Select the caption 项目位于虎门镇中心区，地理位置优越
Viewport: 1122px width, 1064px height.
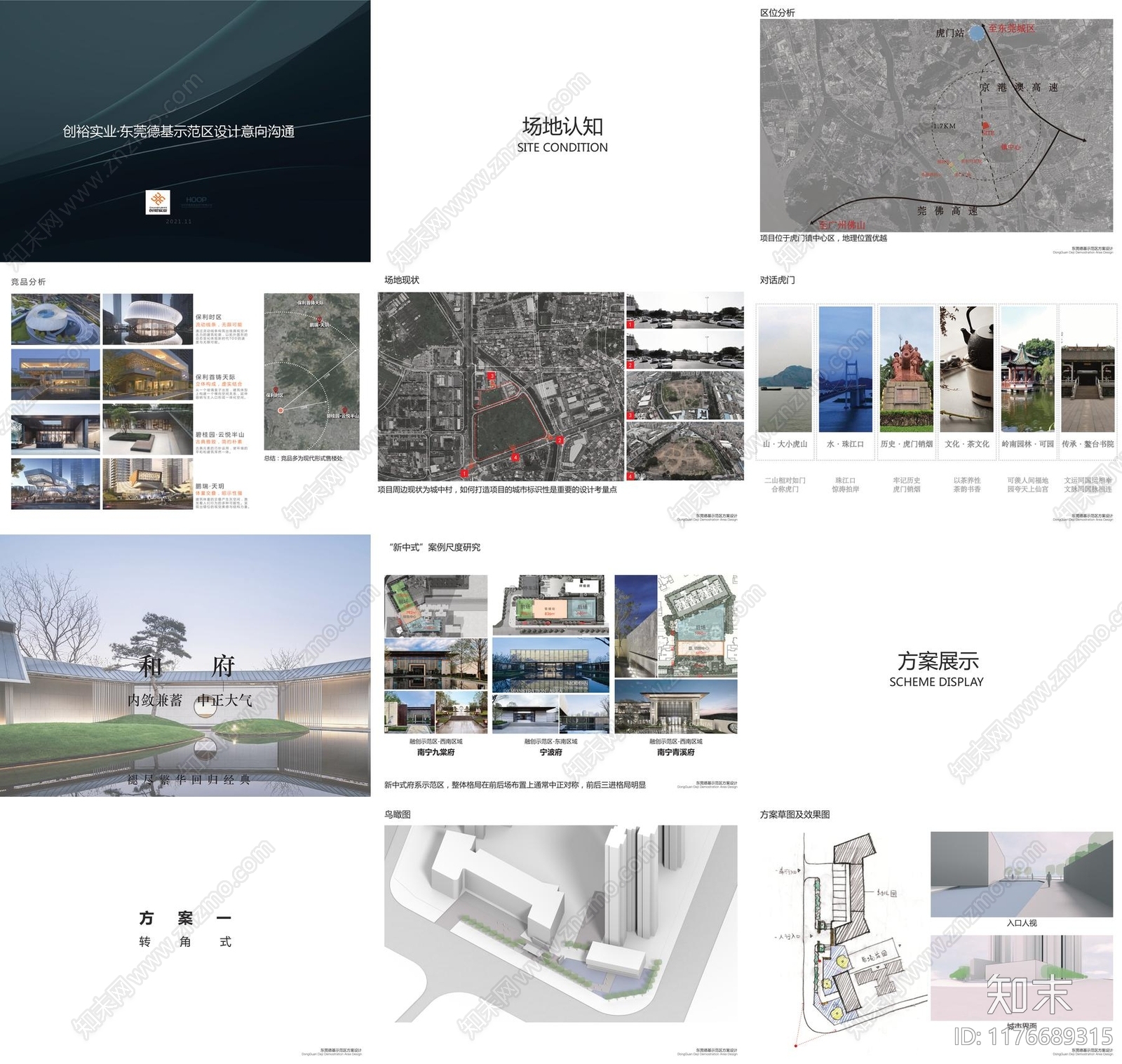coord(823,238)
